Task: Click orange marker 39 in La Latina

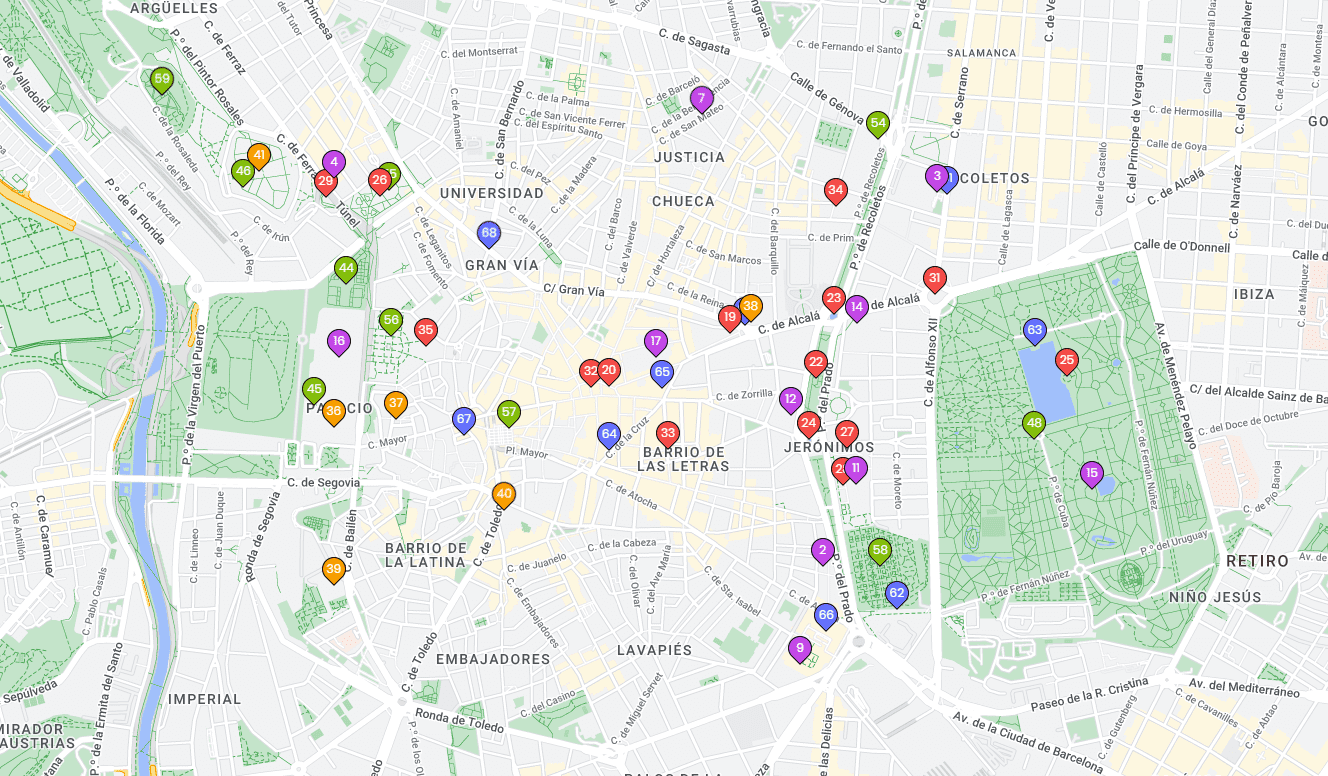Action: (332, 568)
